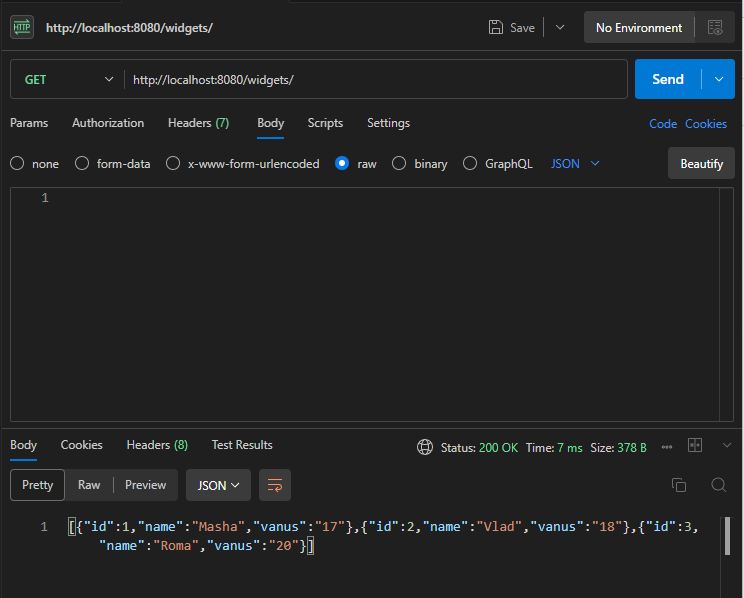Select the none body type option
This screenshot has height=598, width=744.
point(17,163)
